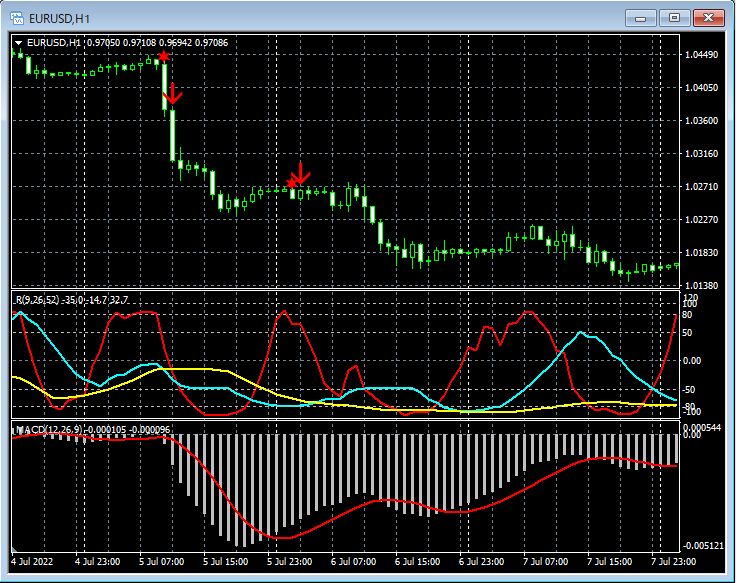Minimize the EURUSD,H1 chart window
Screen dimensions: 737x583
click(x=640, y=18)
